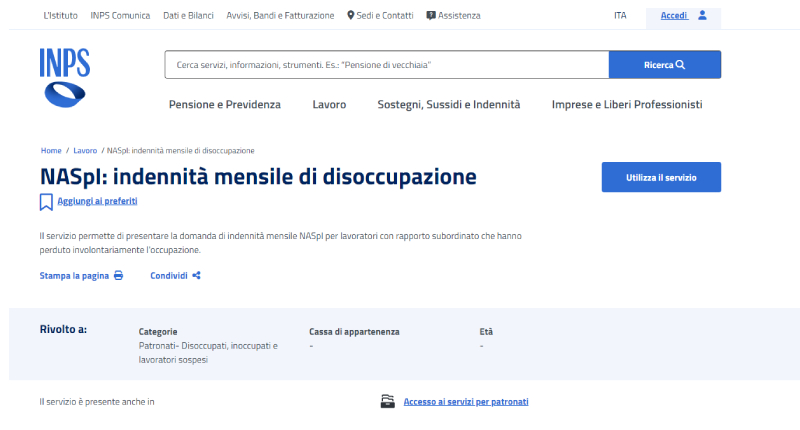This screenshot has width=800, height=430.
Task: Click the Categorie heading text
Action: point(158,332)
